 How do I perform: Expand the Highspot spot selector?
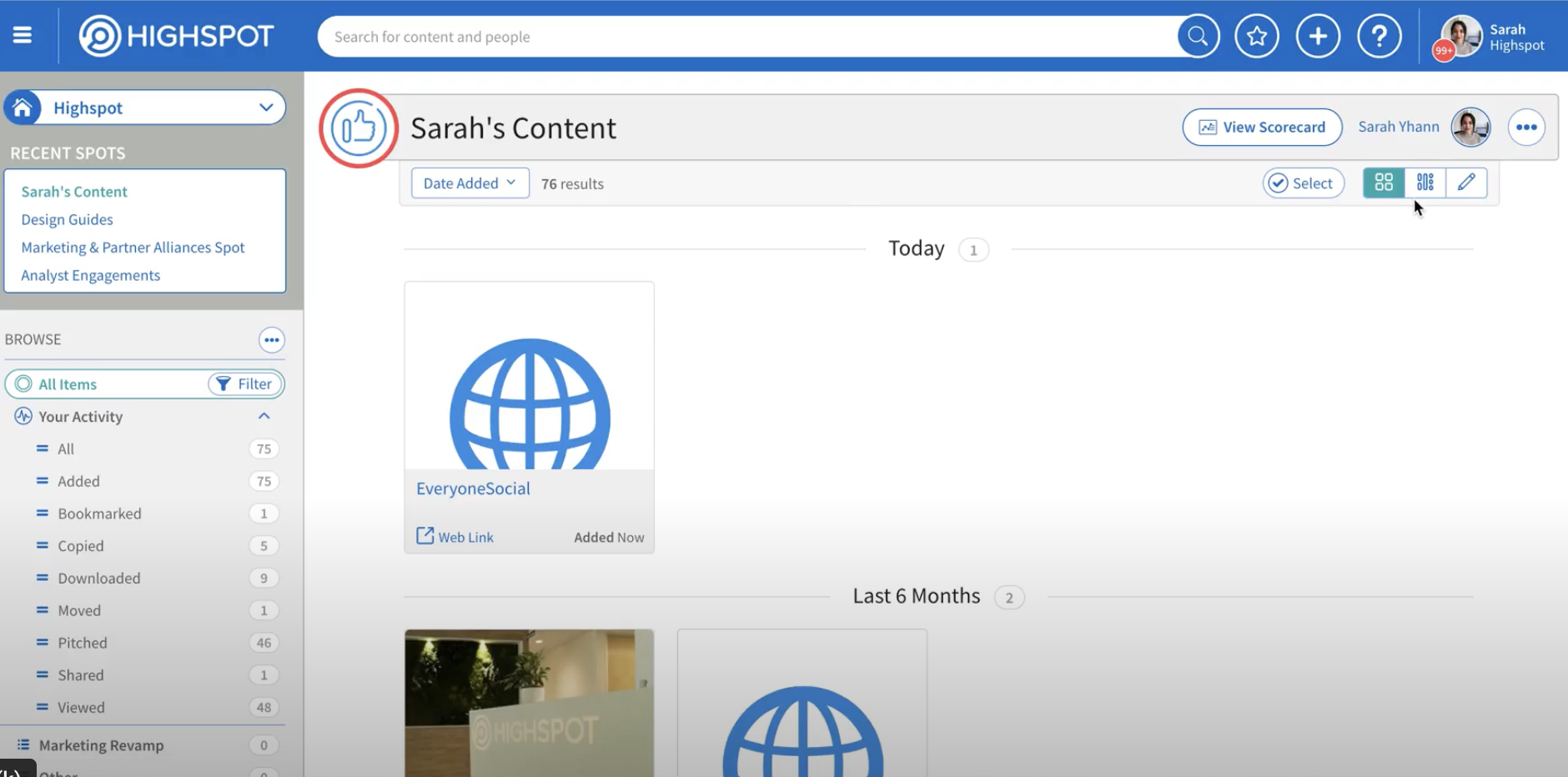[266, 108]
